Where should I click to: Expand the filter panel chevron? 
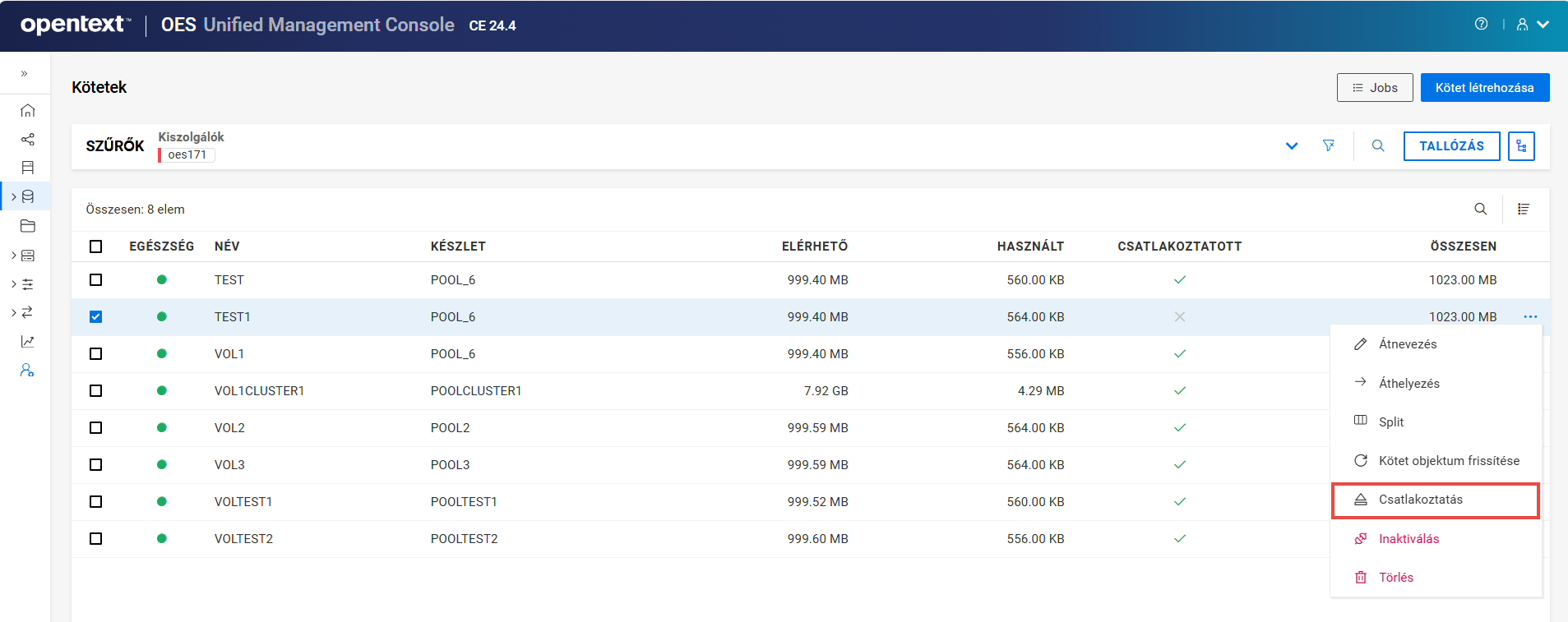(1291, 146)
